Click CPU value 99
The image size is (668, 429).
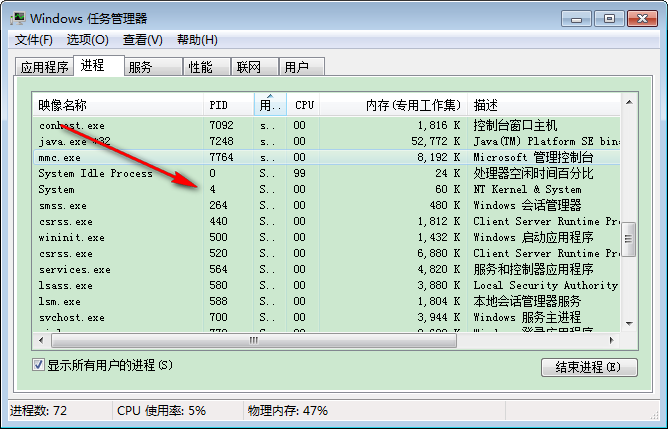tap(299, 173)
